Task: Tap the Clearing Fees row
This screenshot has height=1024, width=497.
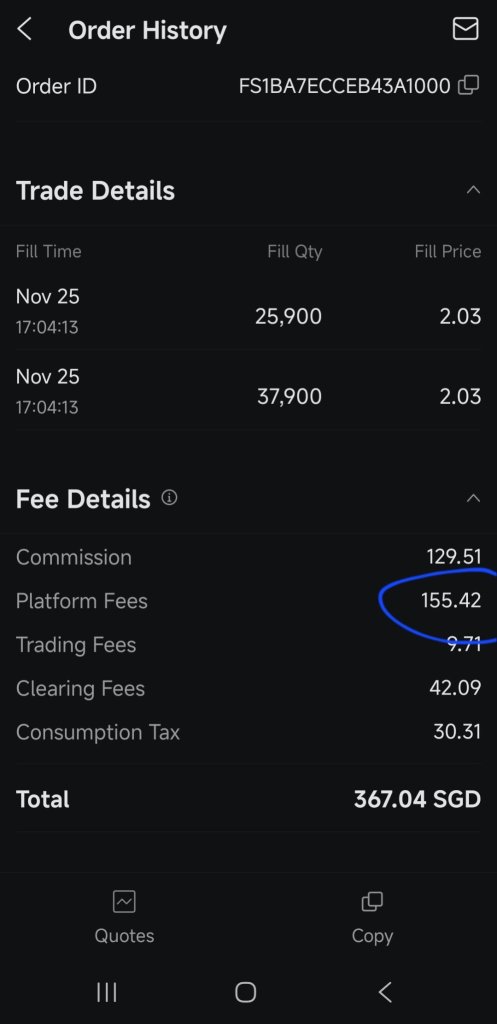Action: (248, 688)
